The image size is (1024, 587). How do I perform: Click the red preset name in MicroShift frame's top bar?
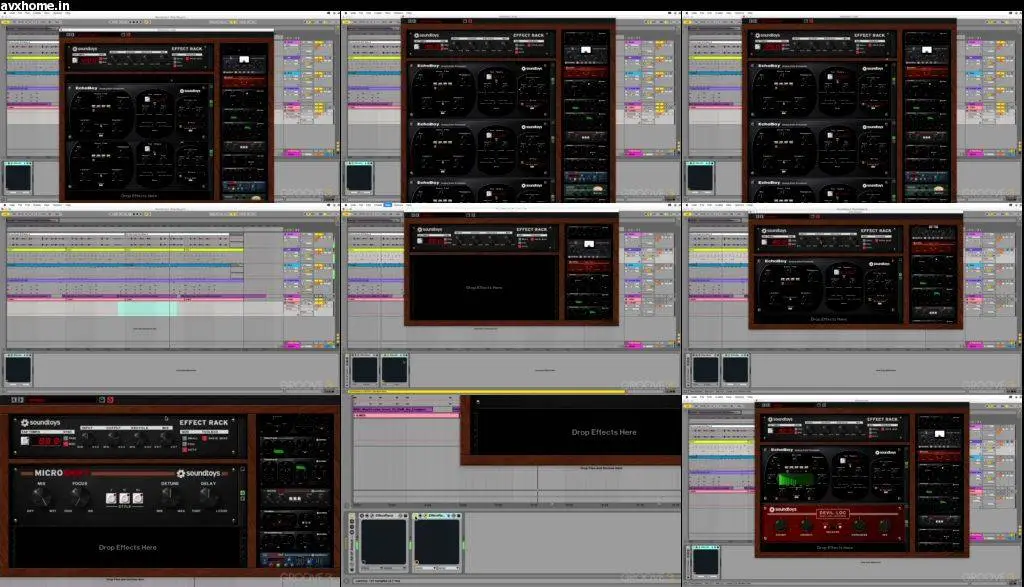tap(37, 400)
